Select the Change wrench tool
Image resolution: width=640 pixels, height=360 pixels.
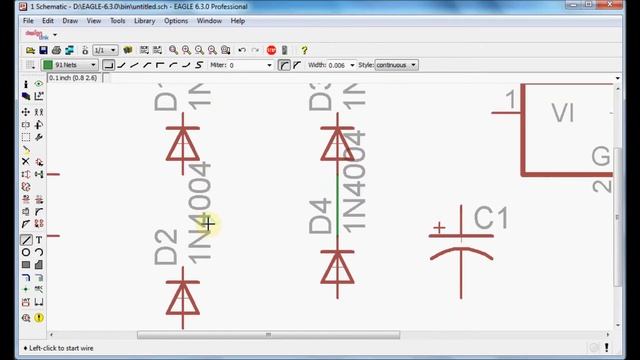click(x=39, y=137)
